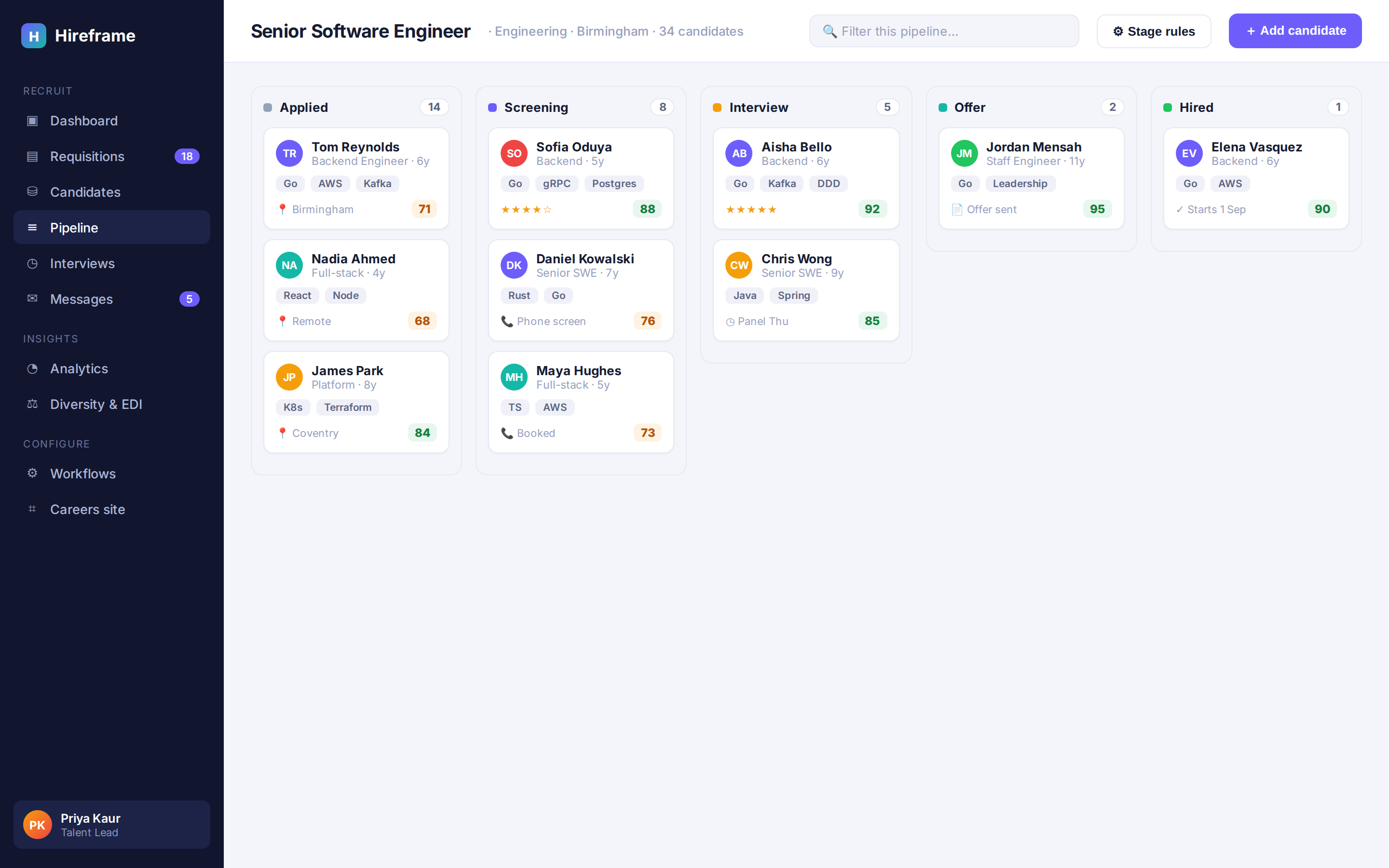Click the Leadership tag on Jordan Mensah

(x=1020, y=184)
